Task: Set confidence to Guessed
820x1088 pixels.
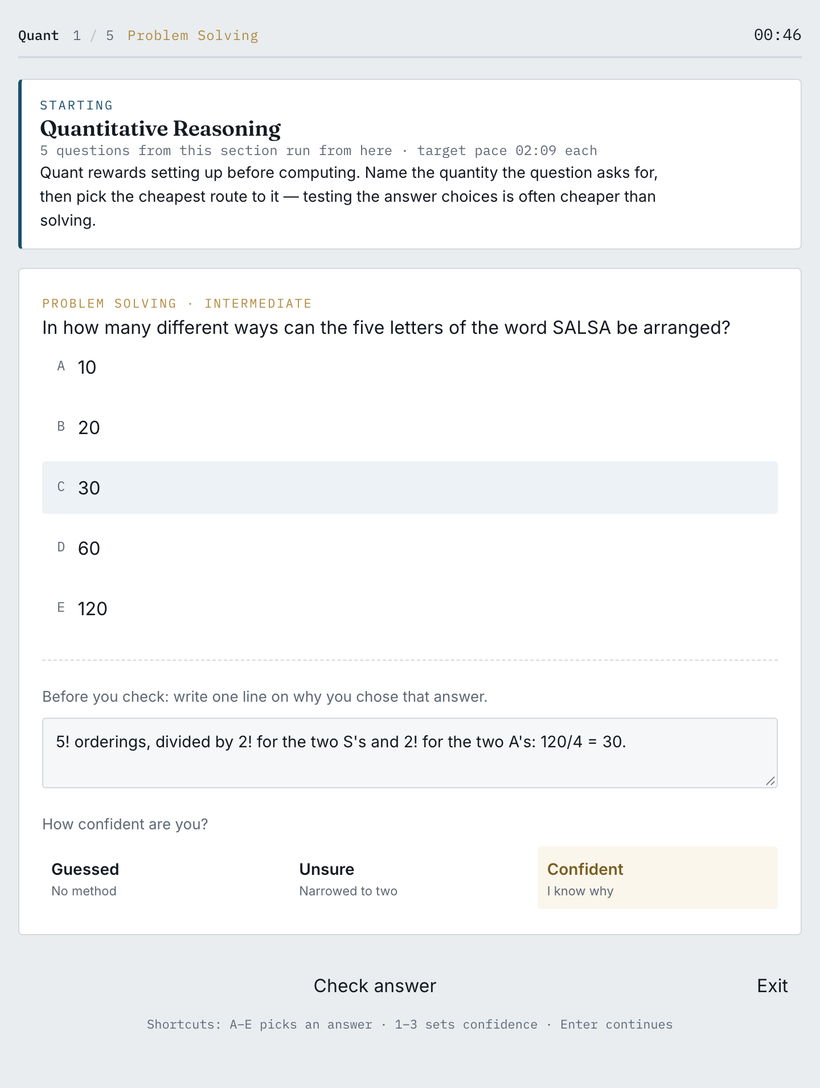Action: 162,878
